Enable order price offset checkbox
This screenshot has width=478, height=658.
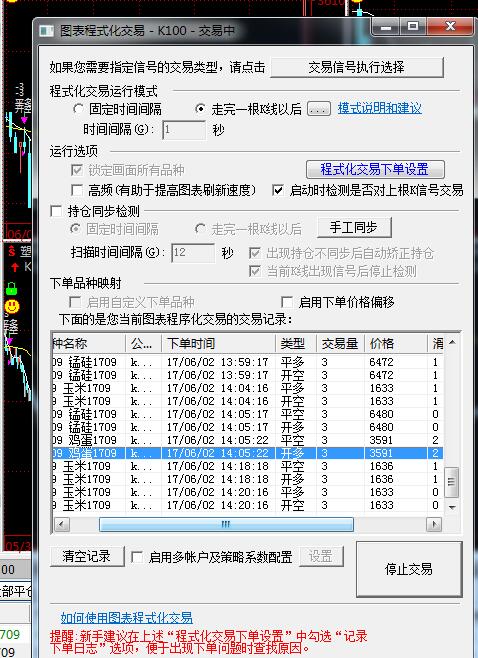pos(287,302)
